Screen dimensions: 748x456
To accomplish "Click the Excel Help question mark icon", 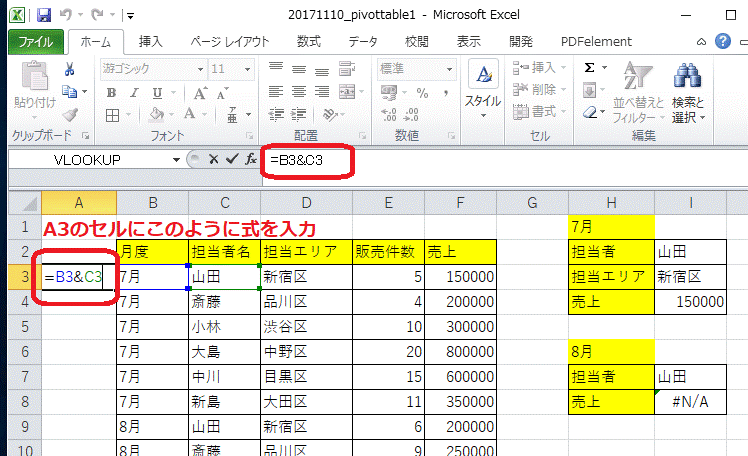I will click(x=722, y=41).
